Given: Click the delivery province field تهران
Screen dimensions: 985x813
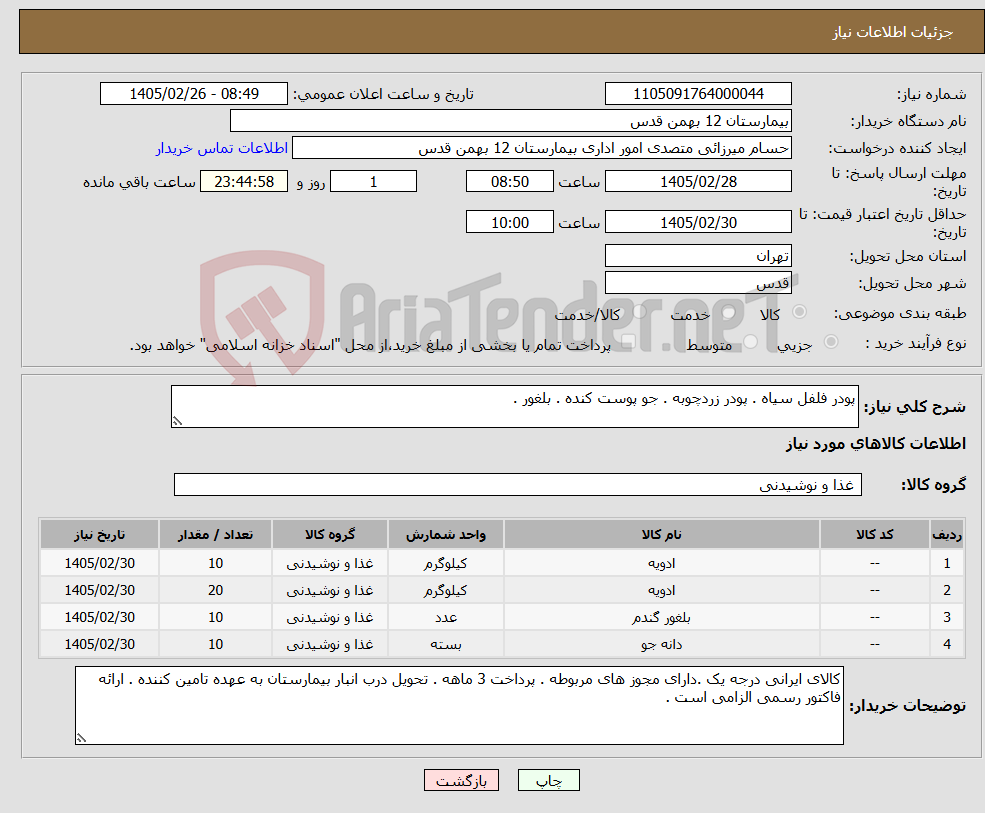Looking at the screenshot, I should [x=698, y=256].
